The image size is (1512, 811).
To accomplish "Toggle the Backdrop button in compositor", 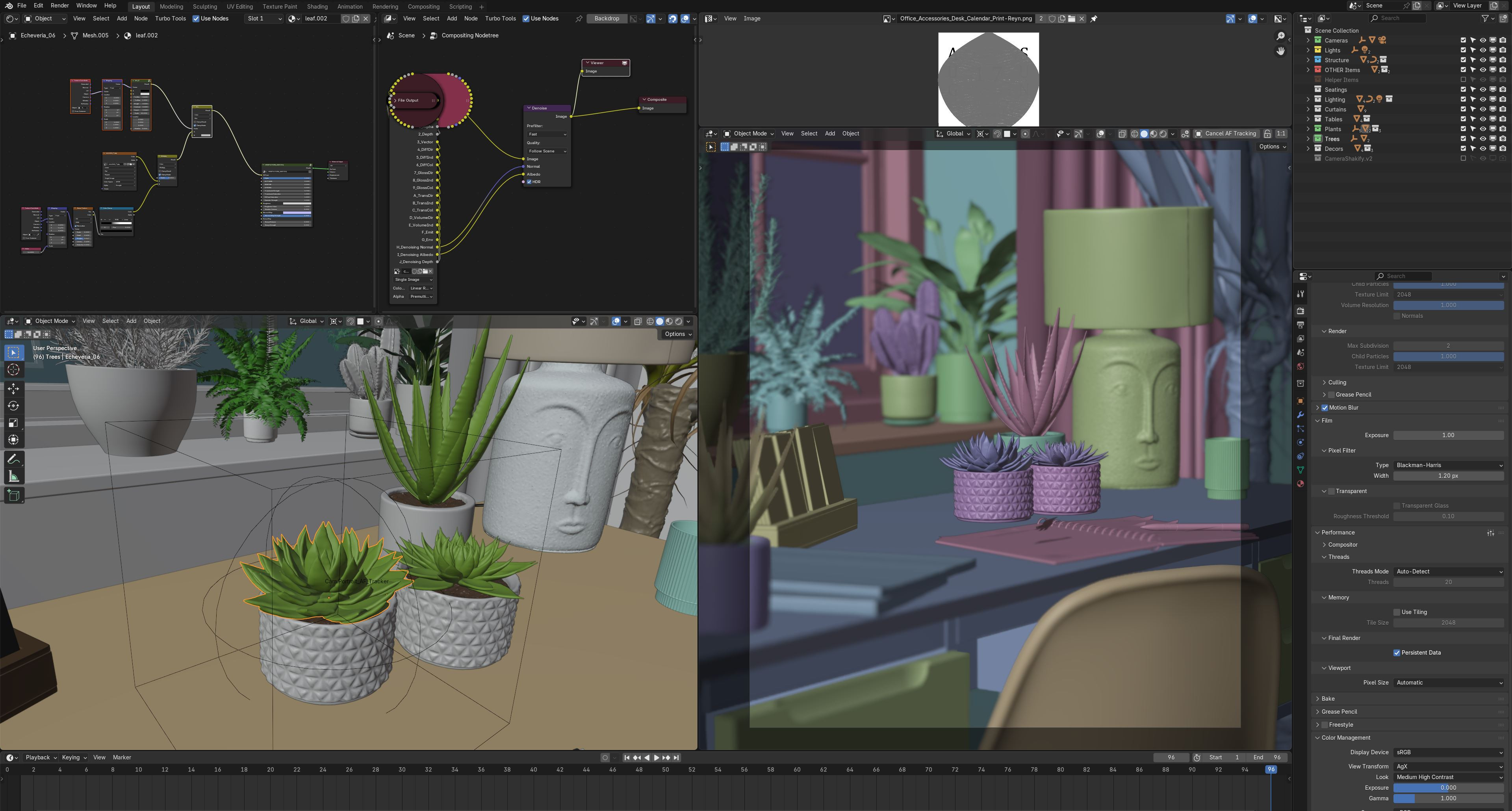I will 606,19.
